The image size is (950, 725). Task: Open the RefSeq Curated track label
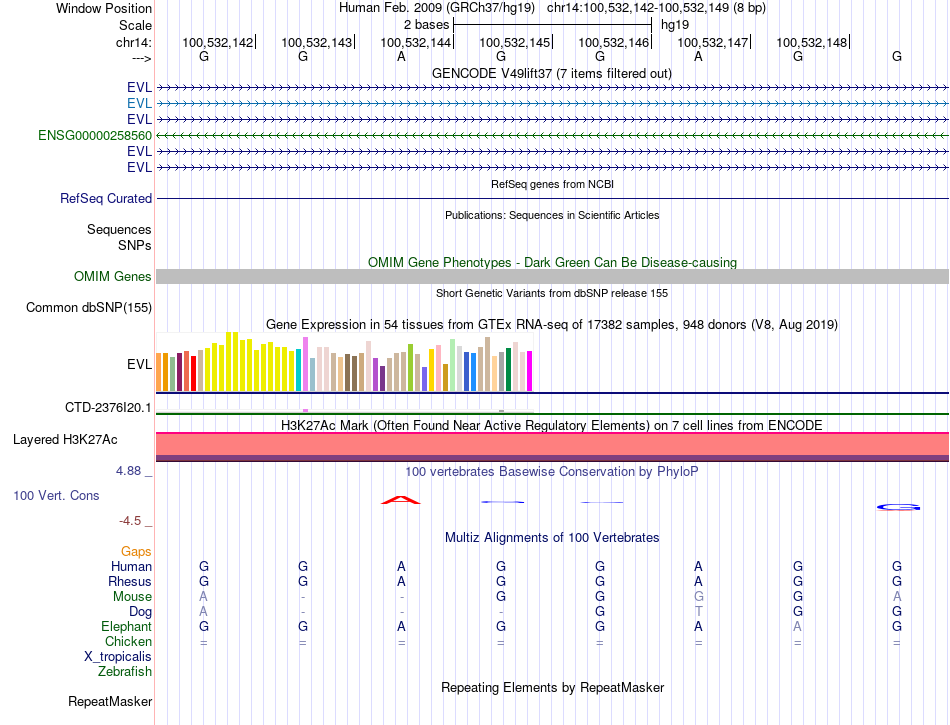click(x=106, y=199)
